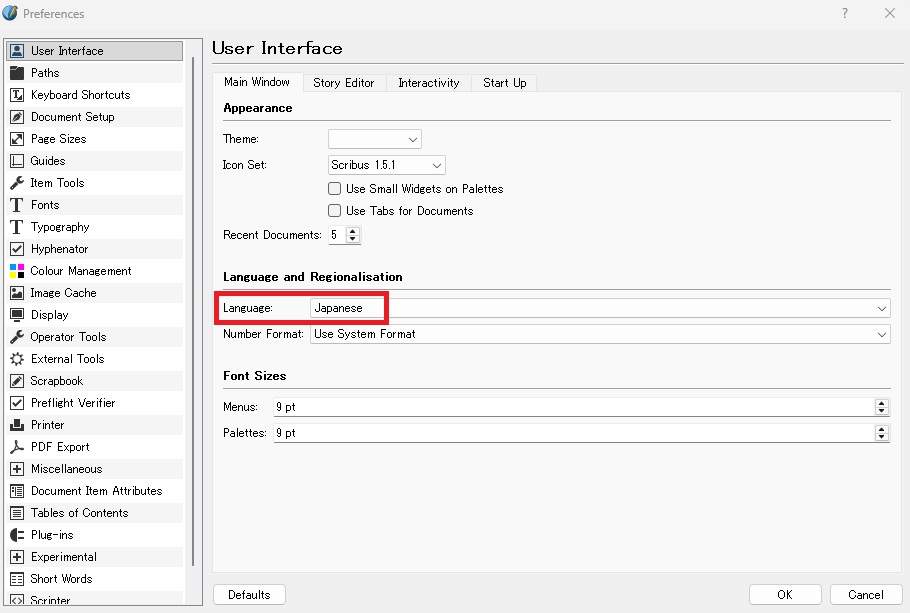Select the Fonts icon in sidebar

17,205
